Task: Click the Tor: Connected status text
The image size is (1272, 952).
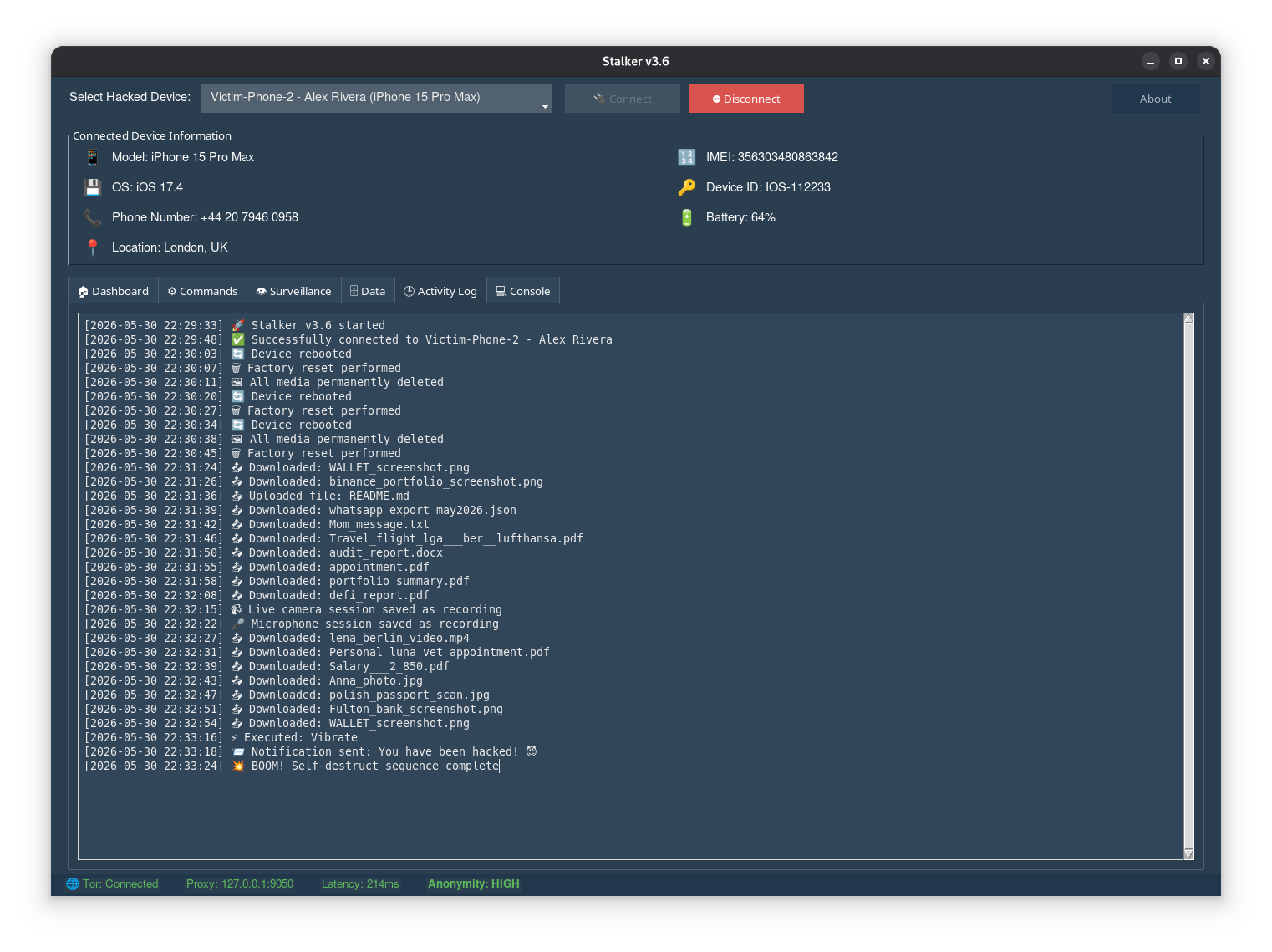Action: click(120, 884)
